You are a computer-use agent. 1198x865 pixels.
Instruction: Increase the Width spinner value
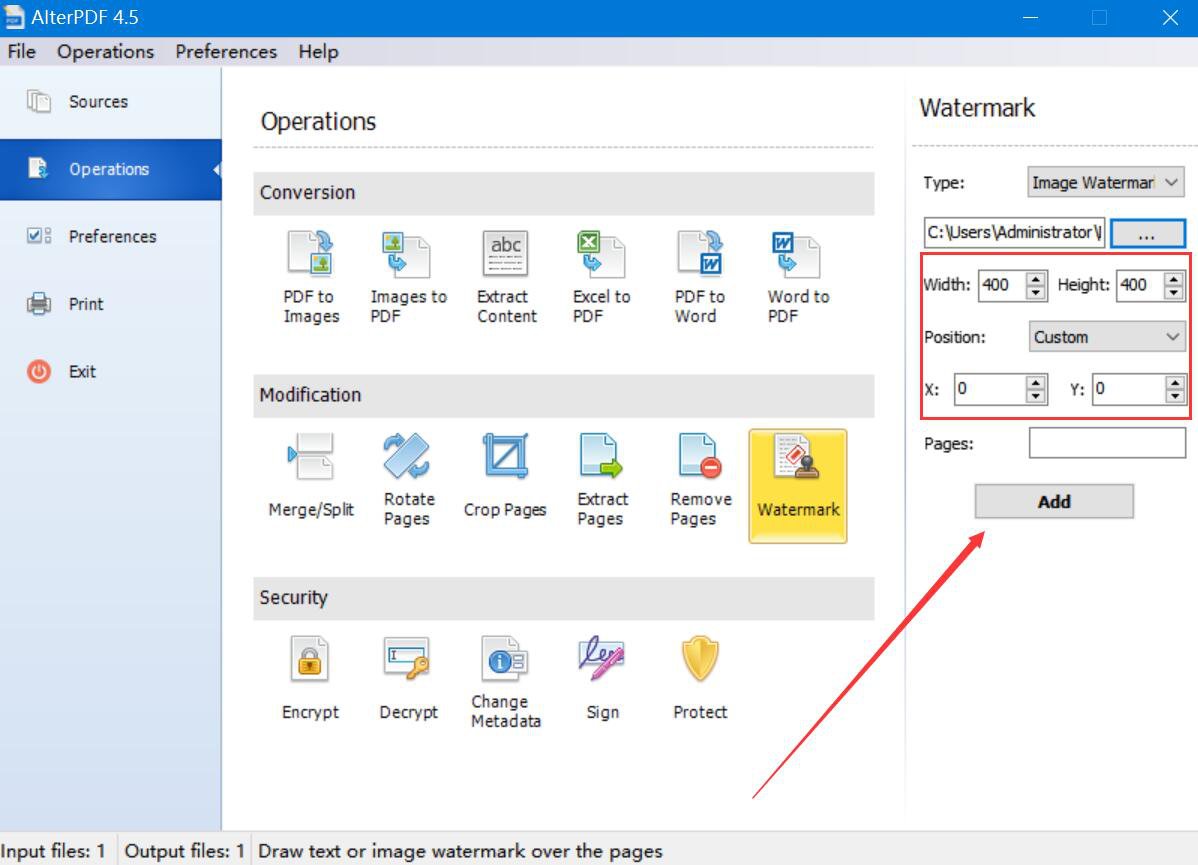[1036, 279]
